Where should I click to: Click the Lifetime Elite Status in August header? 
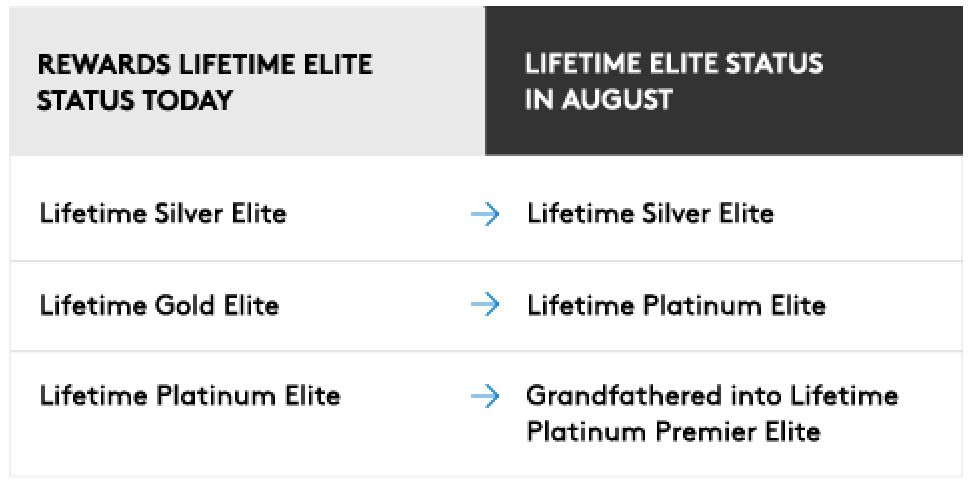coord(673,82)
